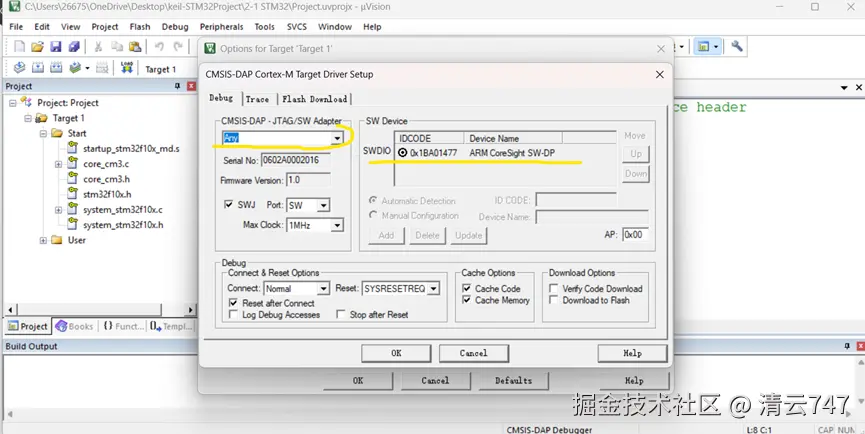865x434 pixels.
Task: Click the Translate file build icon
Action: coord(19,68)
